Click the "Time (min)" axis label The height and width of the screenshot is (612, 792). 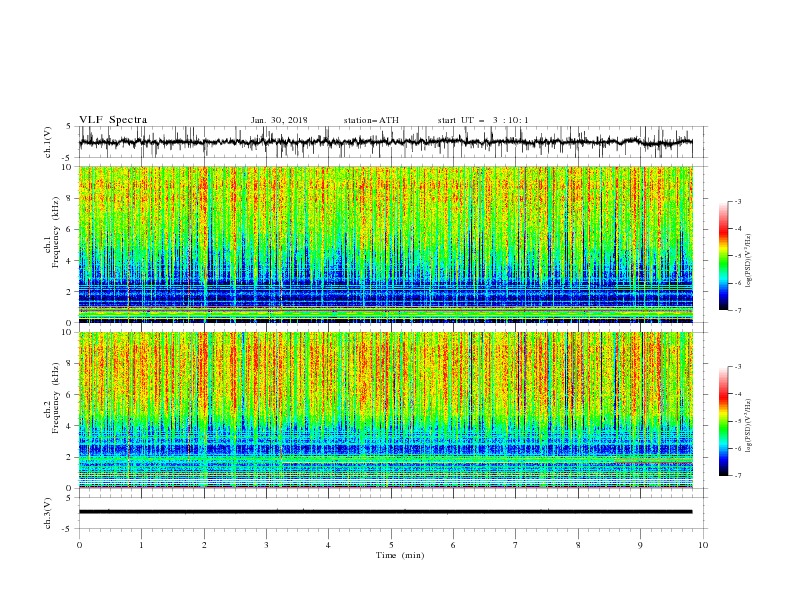pos(400,555)
